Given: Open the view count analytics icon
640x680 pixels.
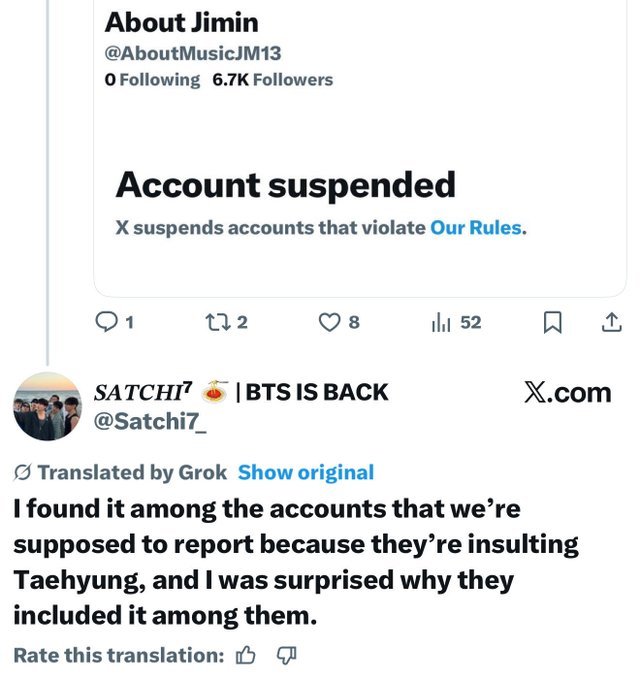Looking at the screenshot, I should pos(440,322).
